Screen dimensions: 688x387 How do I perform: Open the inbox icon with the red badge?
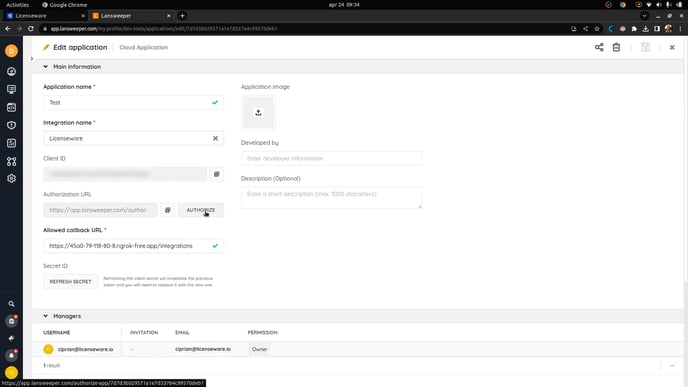pyautogui.click(x=11, y=321)
